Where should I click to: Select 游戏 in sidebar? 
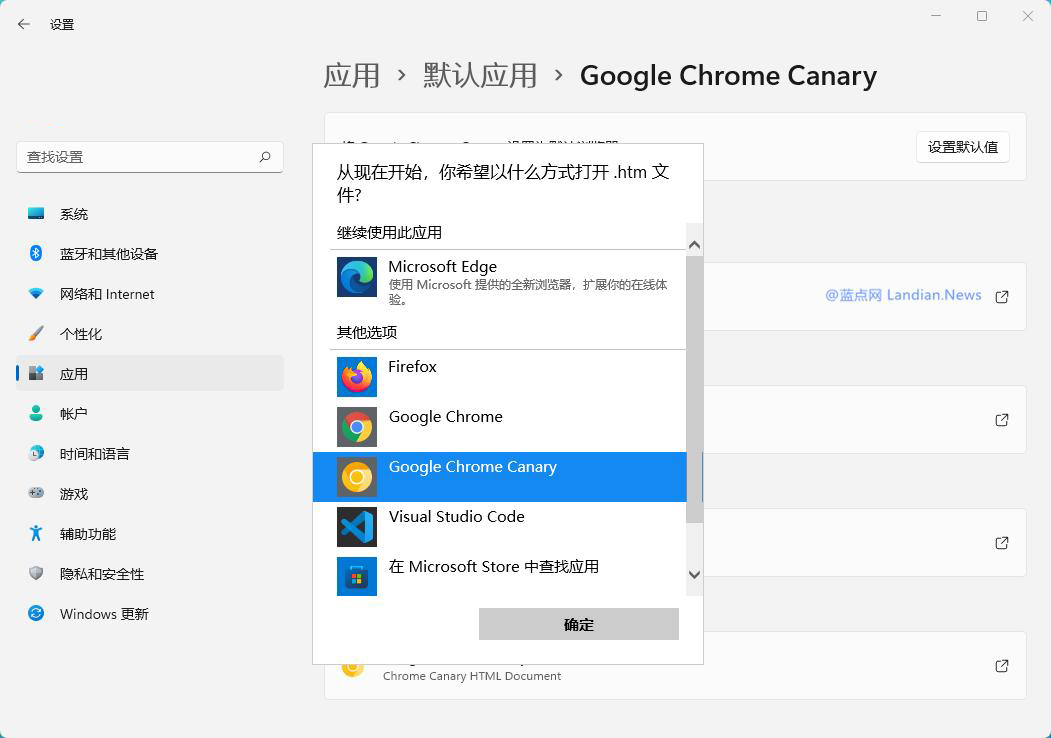(x=150, y=493)
